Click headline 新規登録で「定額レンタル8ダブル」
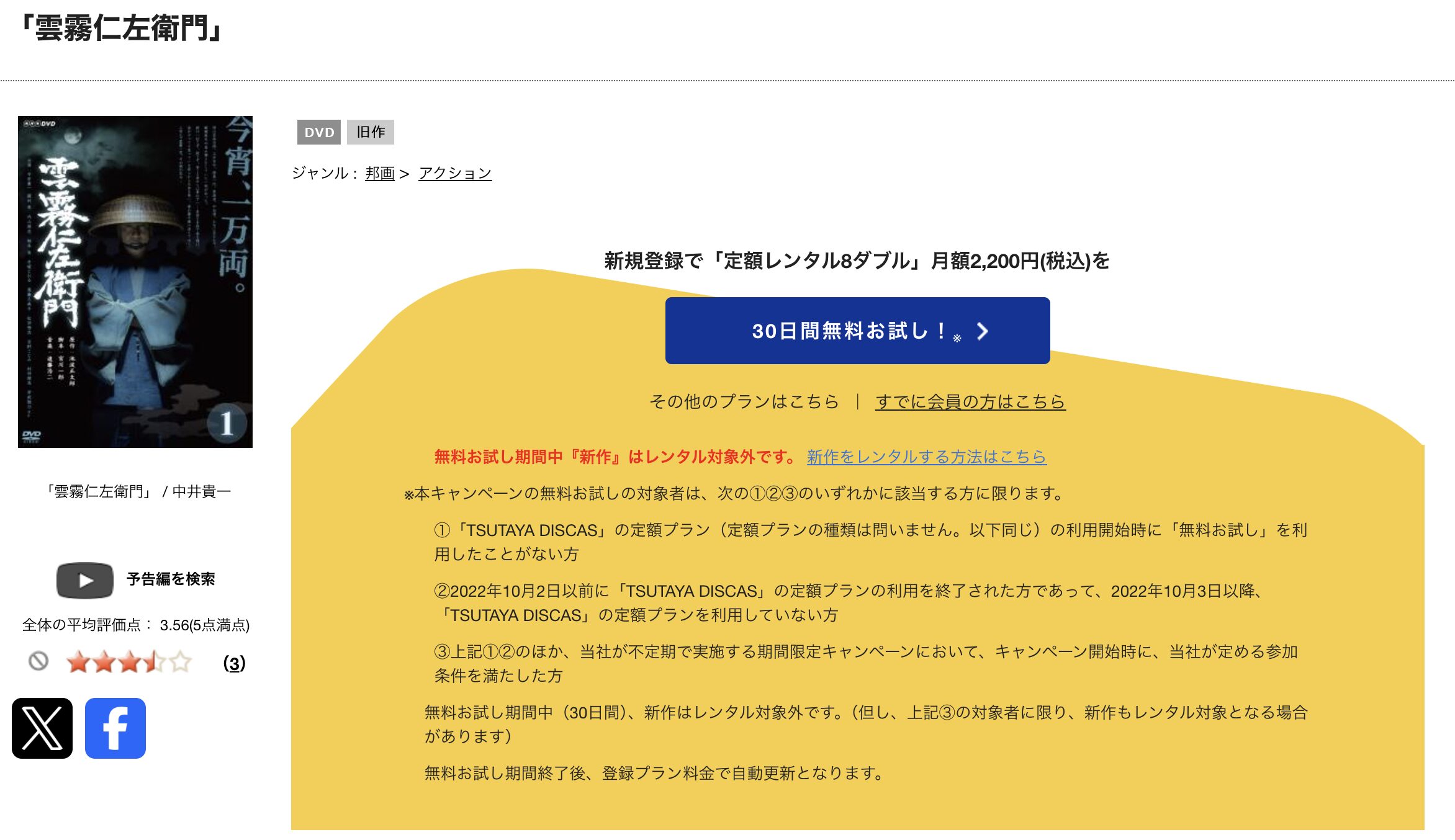 click(857, 261)
